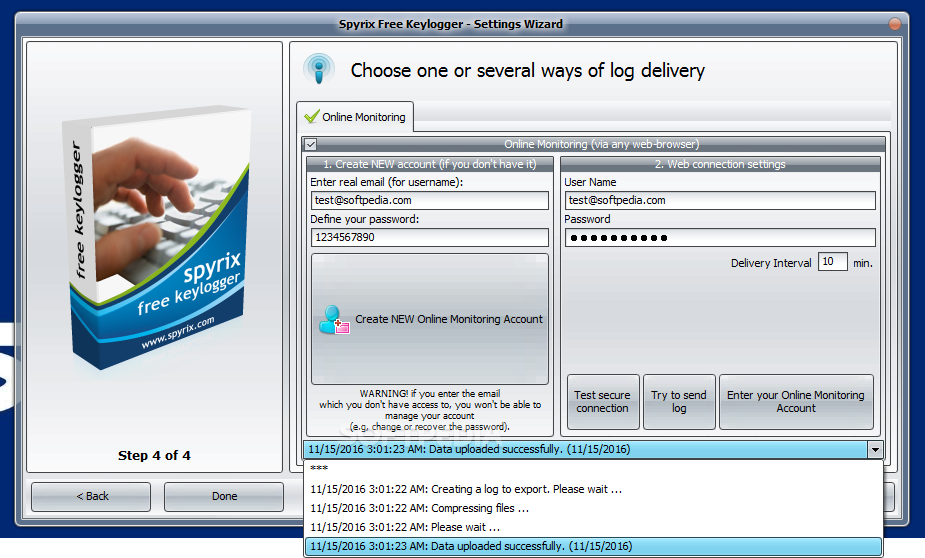Screen dimensions: 925x558
Task: Select highlighted 'Data uploaded successfully' list entry
Action: point(593,546)
